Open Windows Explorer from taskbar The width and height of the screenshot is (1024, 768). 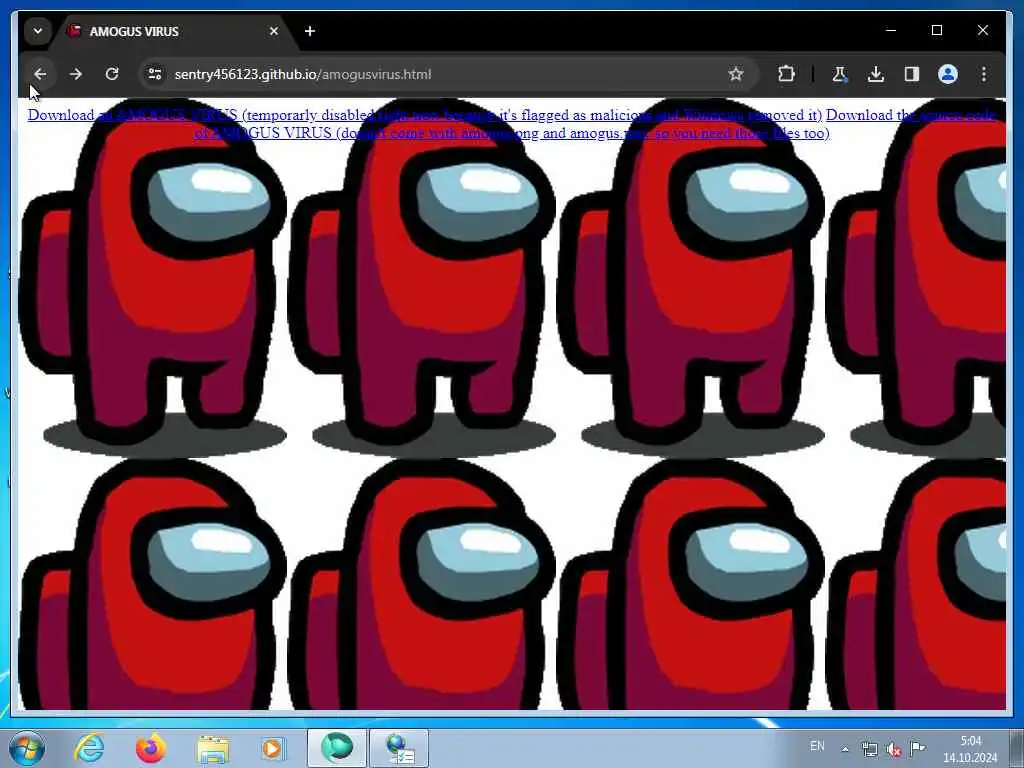point(213,749)
